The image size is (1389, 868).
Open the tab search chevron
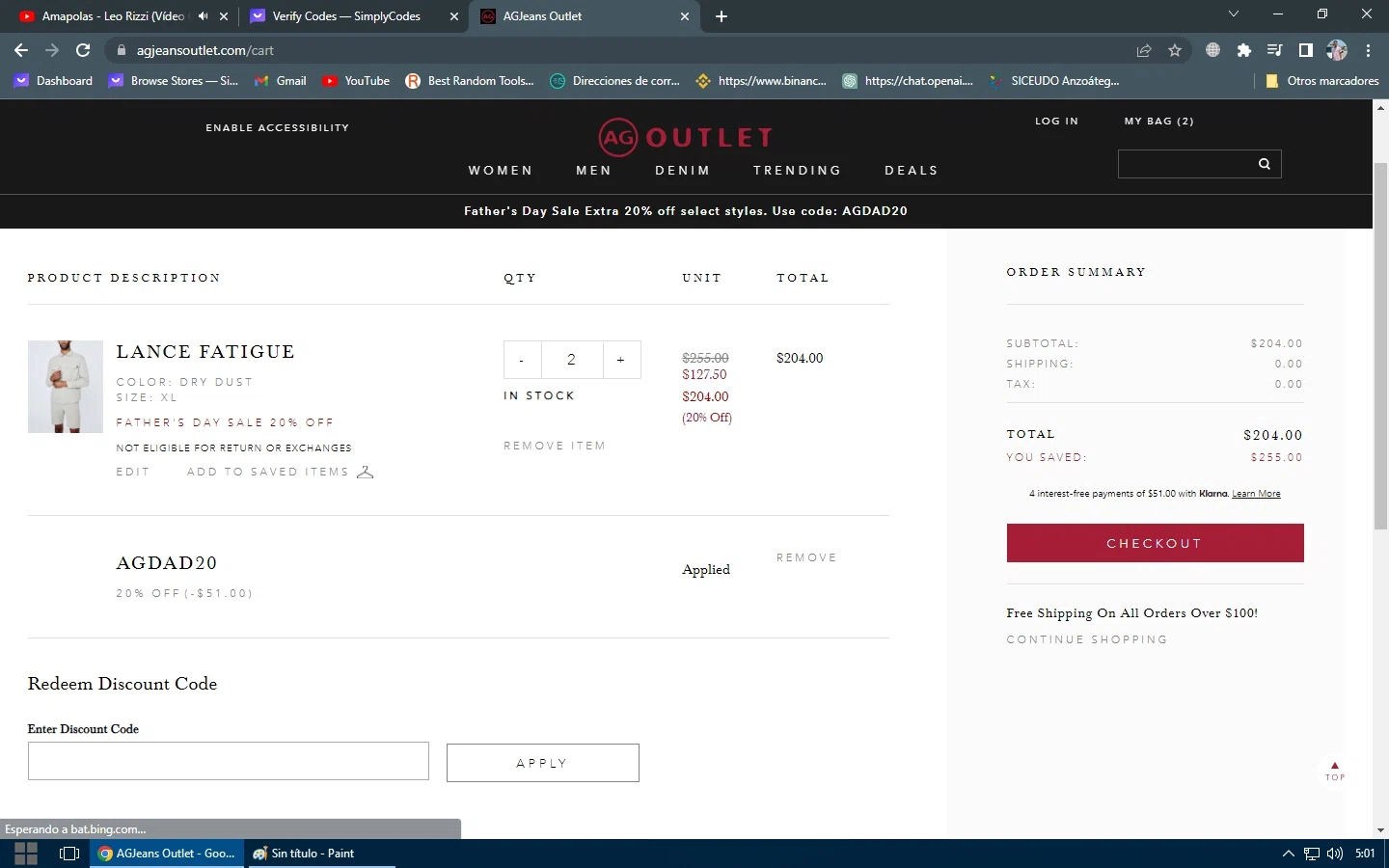1233,14
